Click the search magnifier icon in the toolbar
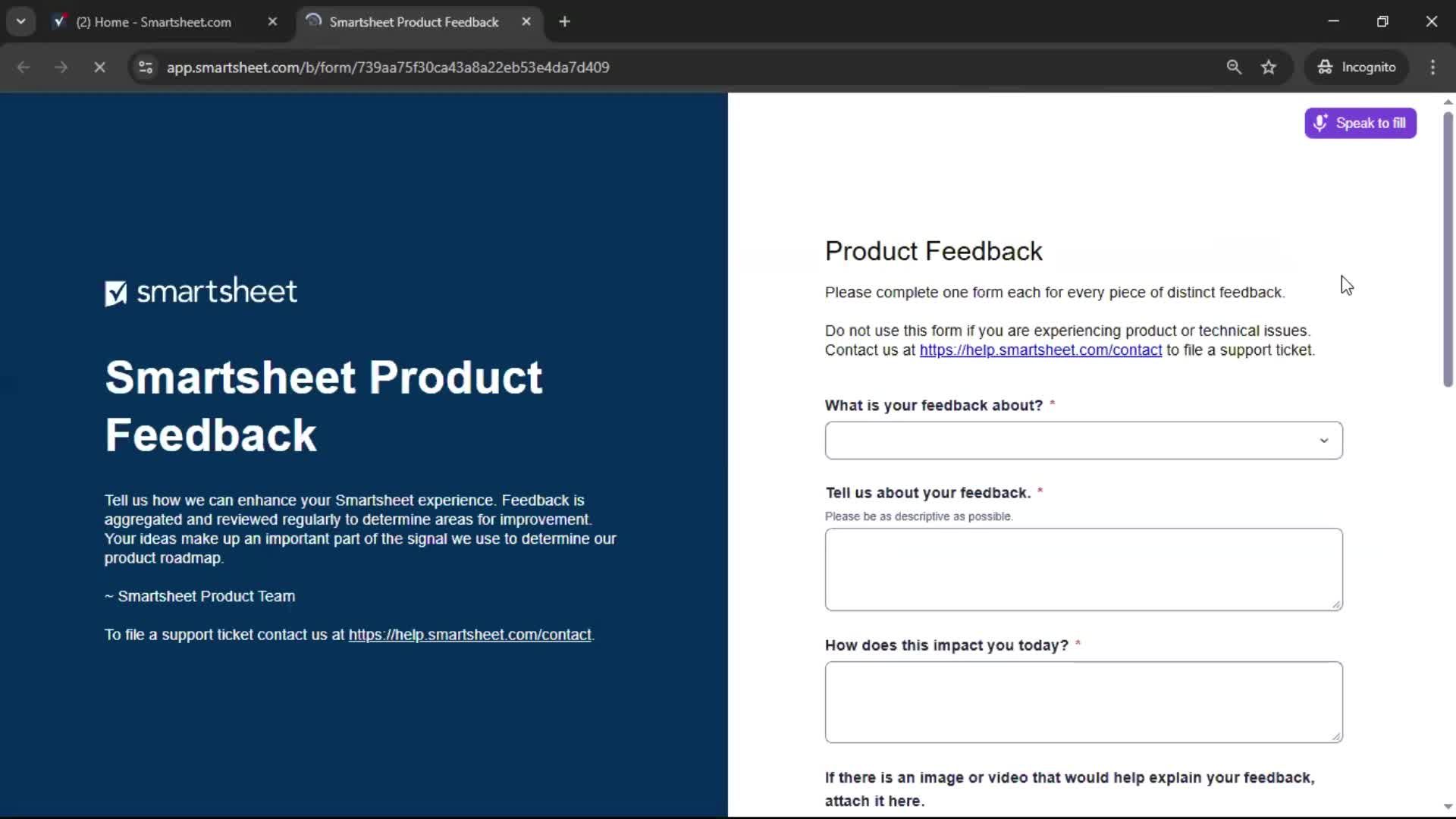The width and height of the screenshot is (1456, 819). point(1235,67)
